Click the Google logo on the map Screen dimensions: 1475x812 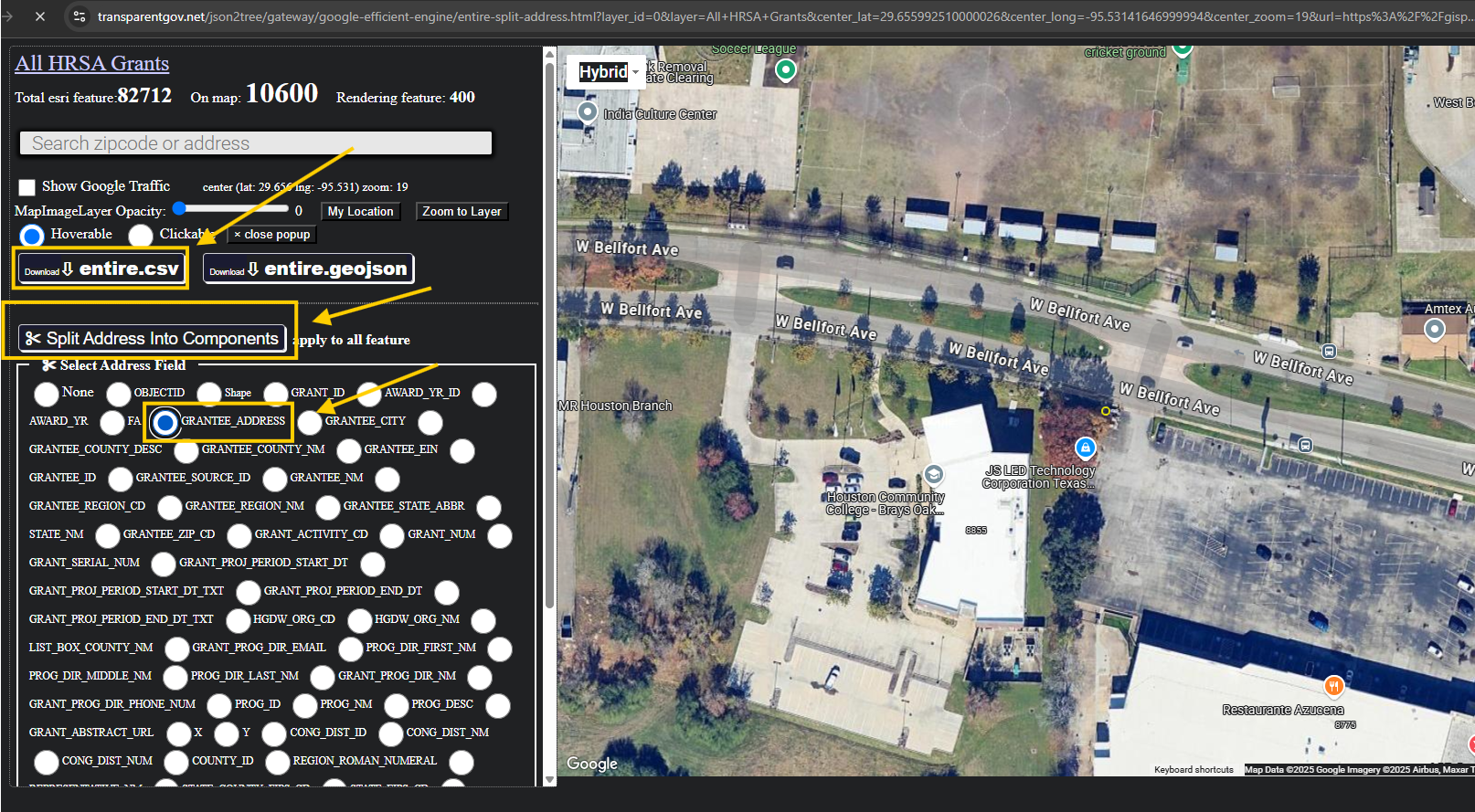tap(592, 764)
